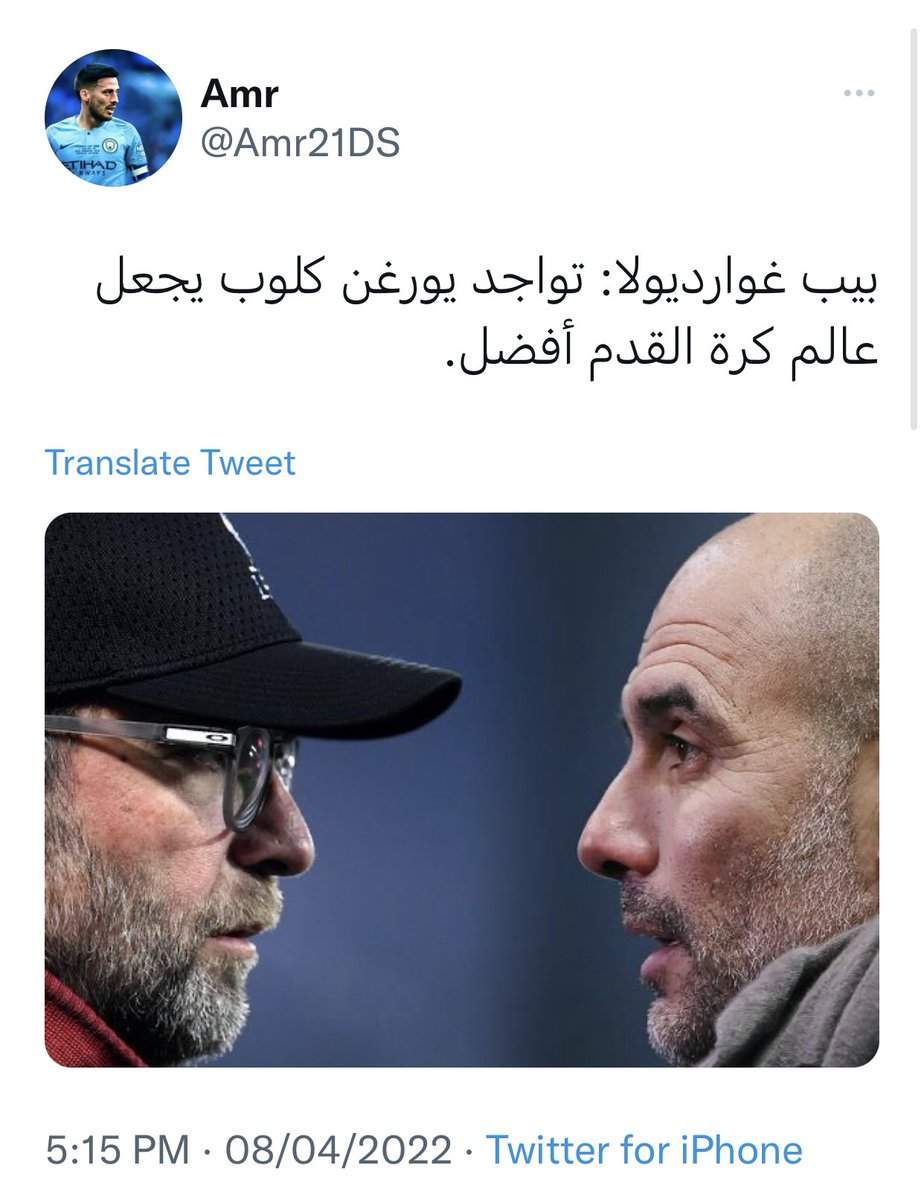Click the display name Amr
924x1200 pixels.
tap(239, 94)
